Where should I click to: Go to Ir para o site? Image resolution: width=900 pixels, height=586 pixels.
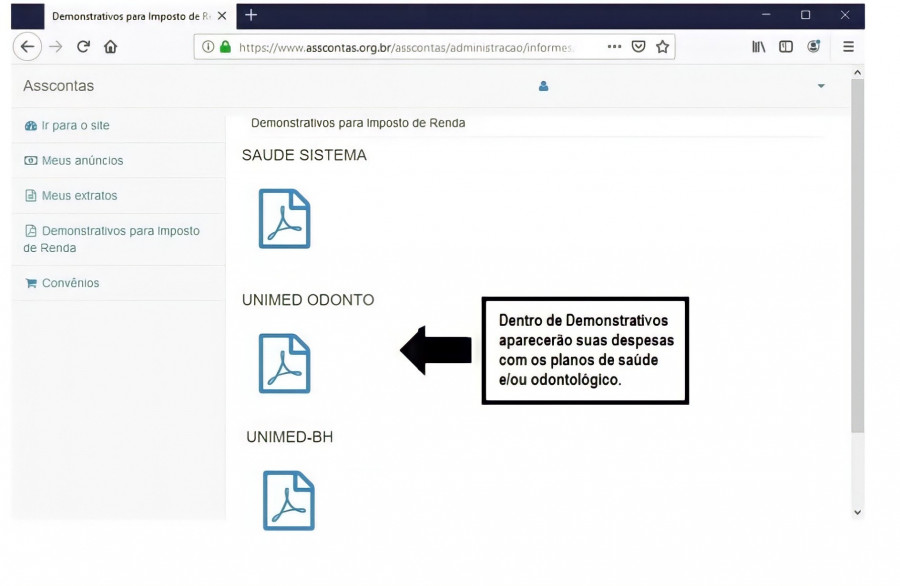coord(67,126)
